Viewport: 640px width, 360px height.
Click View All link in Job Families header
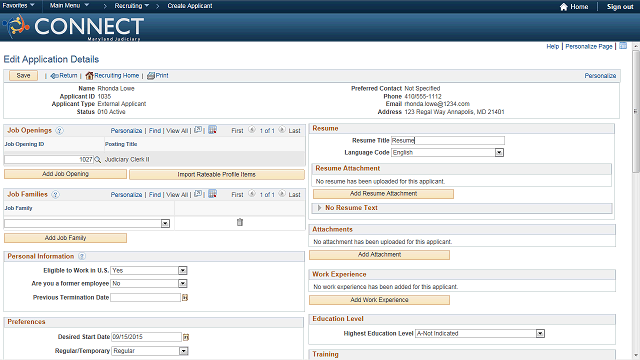177,195
